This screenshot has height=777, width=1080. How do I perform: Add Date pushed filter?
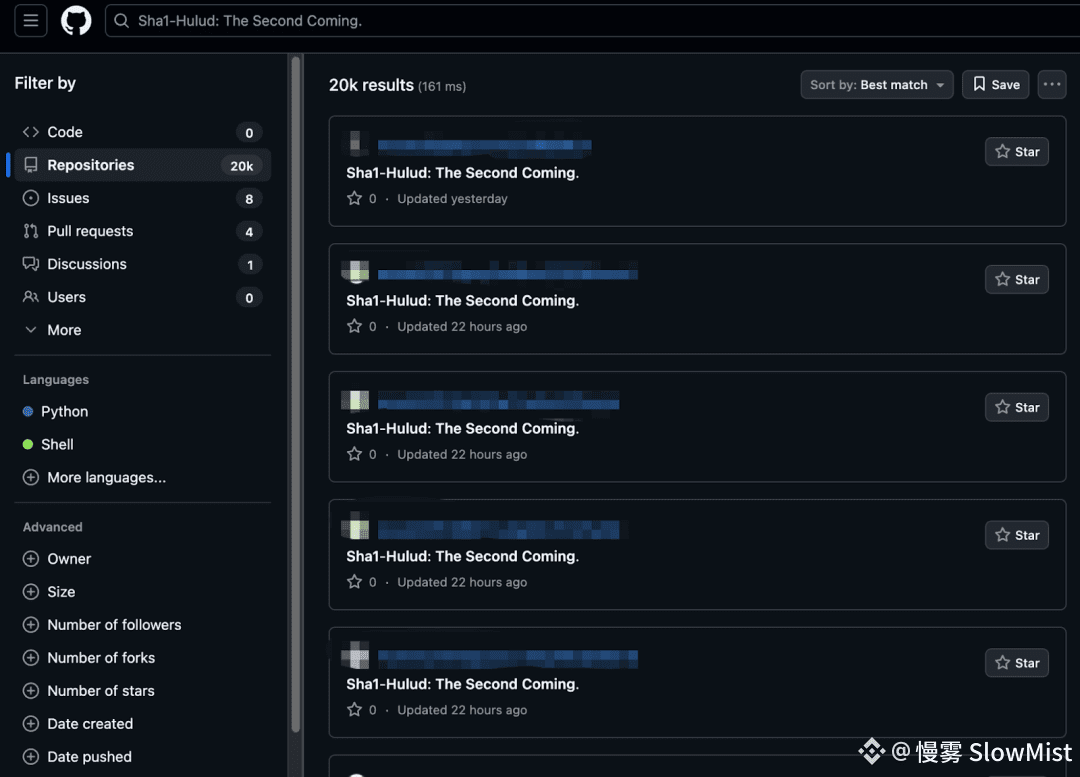(x=77, y=758)
